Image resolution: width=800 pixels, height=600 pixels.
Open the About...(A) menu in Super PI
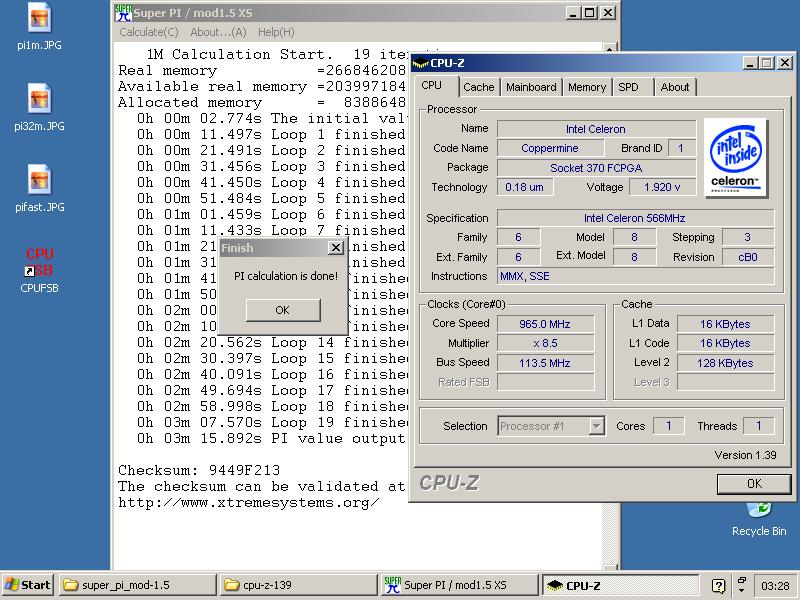pos(218,32)
